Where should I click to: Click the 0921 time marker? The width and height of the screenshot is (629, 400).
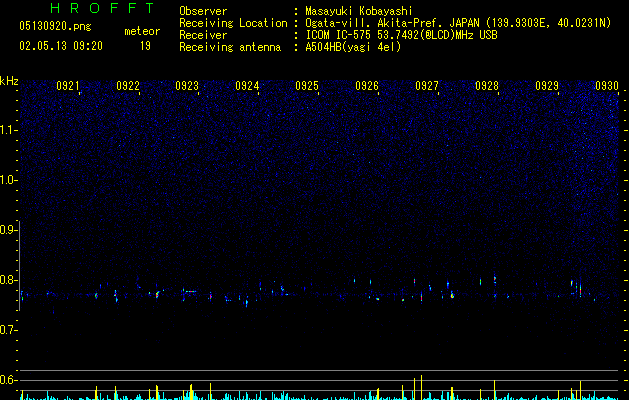(x=68, y=86)
